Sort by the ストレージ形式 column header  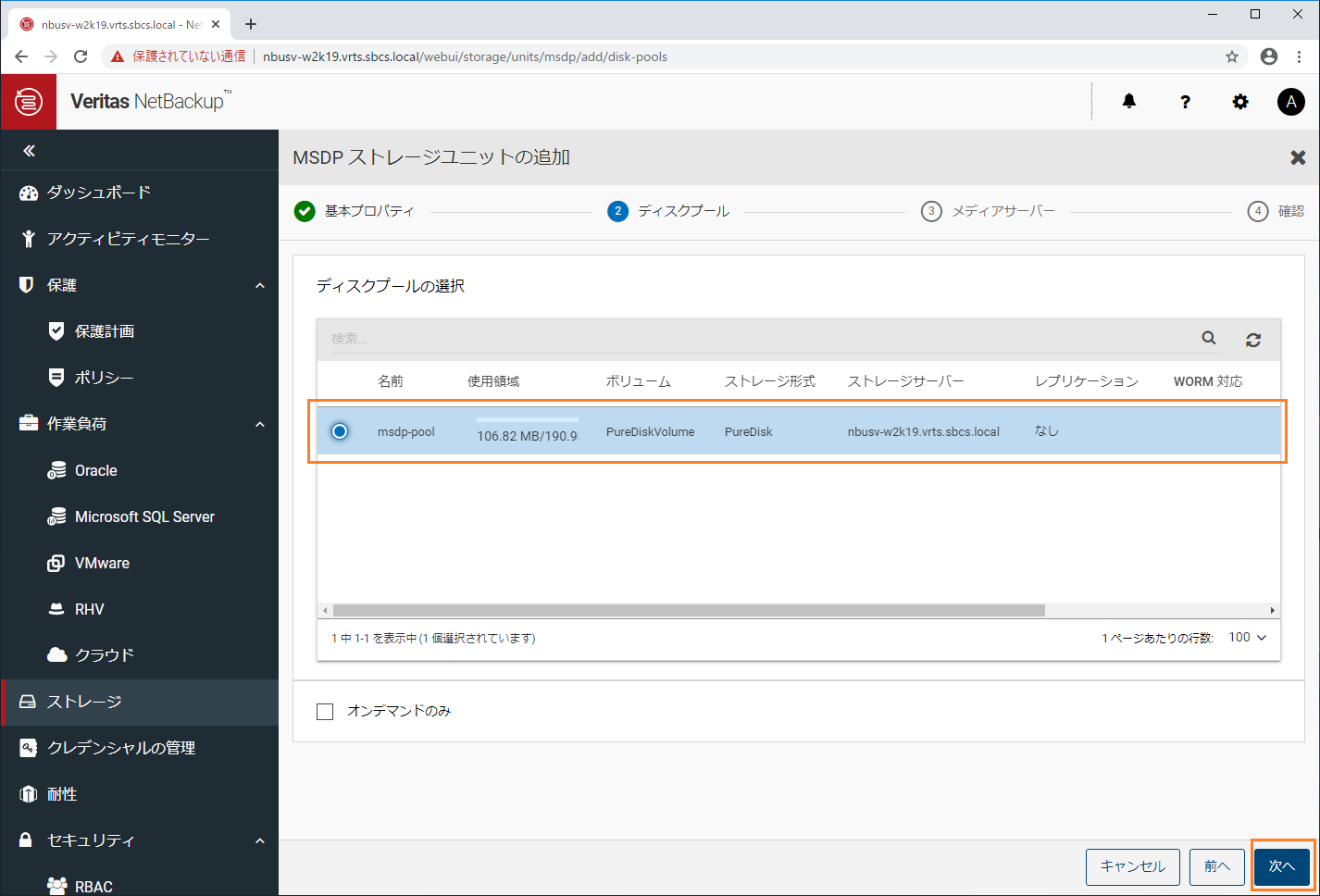(770, 381)
